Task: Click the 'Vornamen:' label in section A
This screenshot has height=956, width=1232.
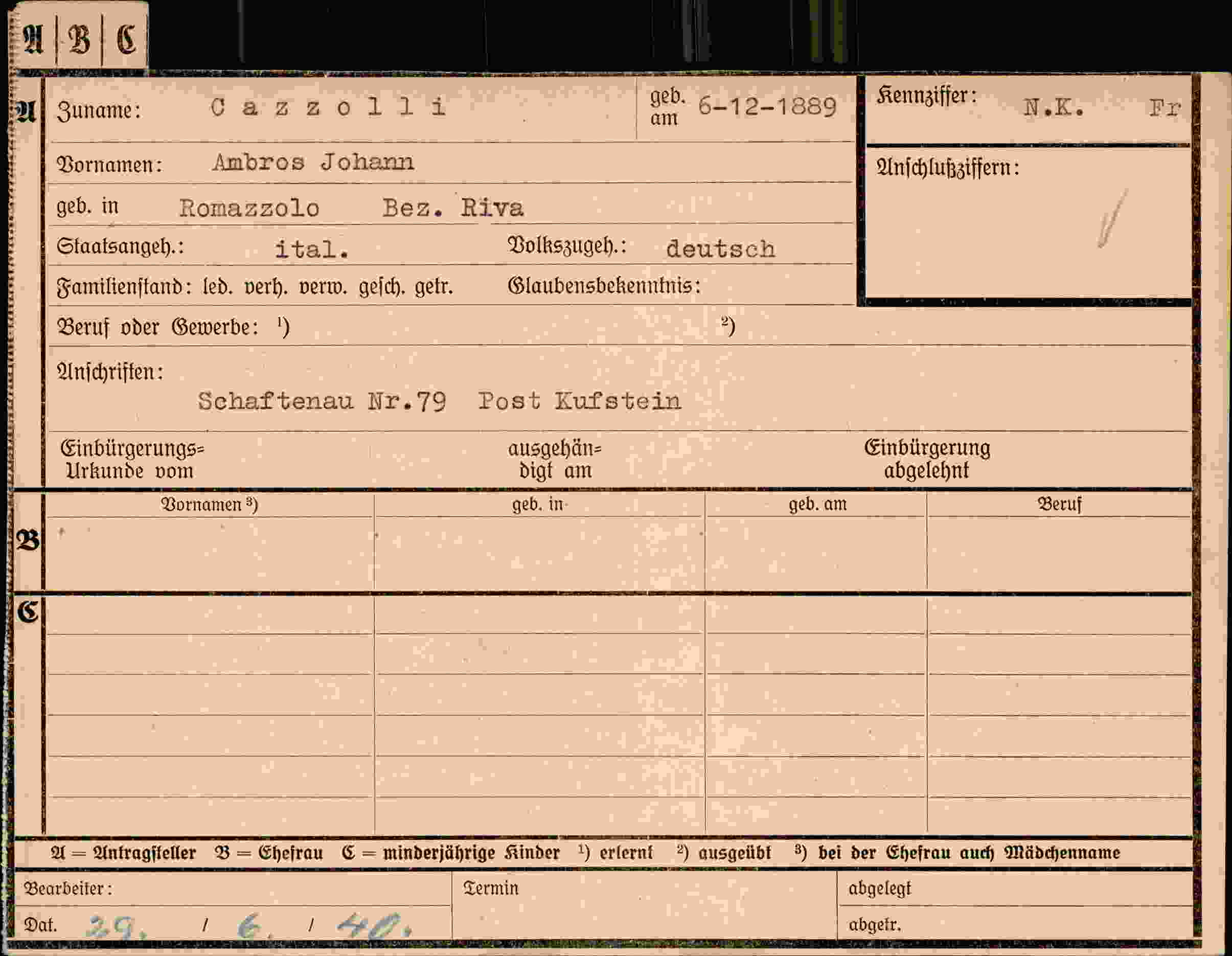Action: click(x=109, y=164)
